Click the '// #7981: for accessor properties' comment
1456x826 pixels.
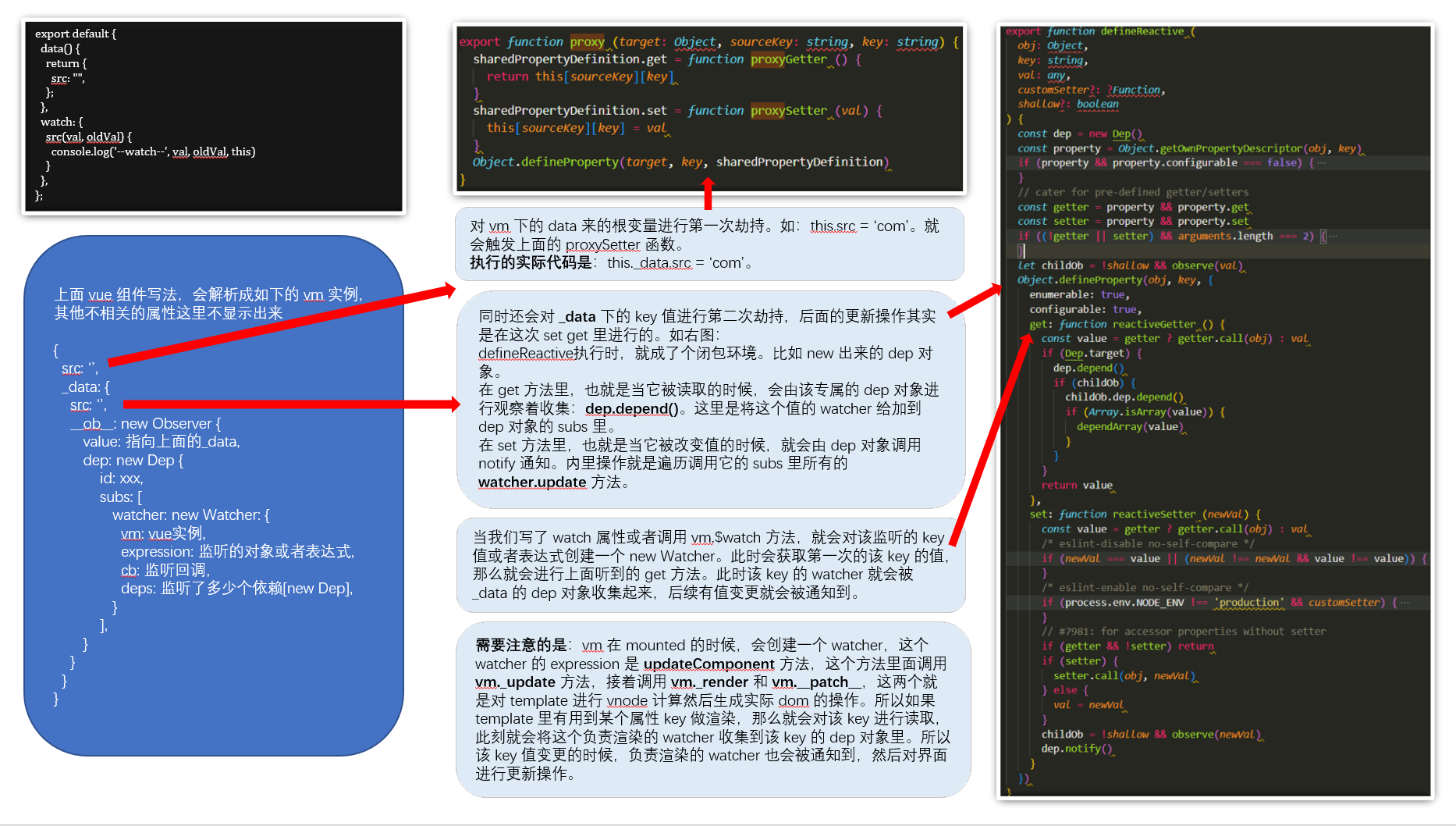pos(1184,631)
